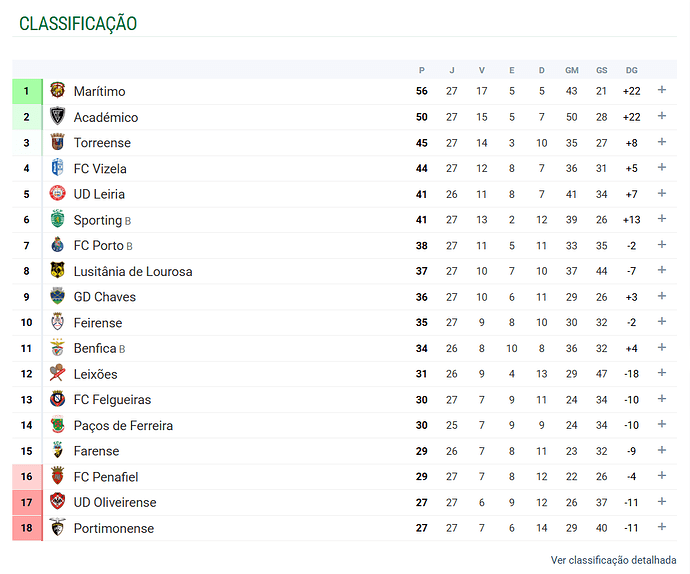Image resolution: width=690 pixels, height=574 pixels.
Task: Click the FC Vizela team logo
Action: [x=57, y=168]
